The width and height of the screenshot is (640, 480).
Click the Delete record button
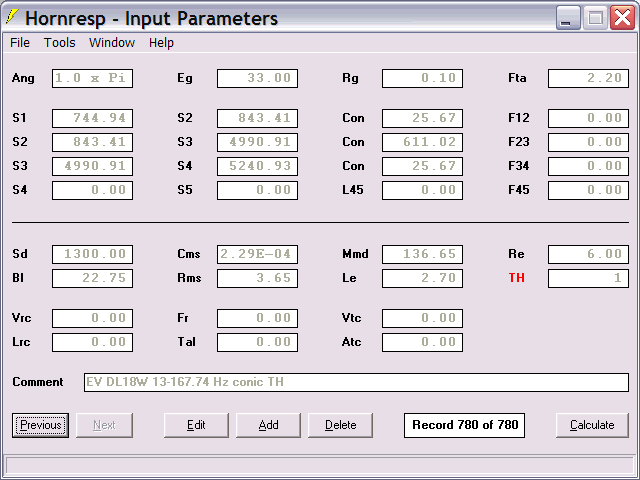tap(340, 425)
